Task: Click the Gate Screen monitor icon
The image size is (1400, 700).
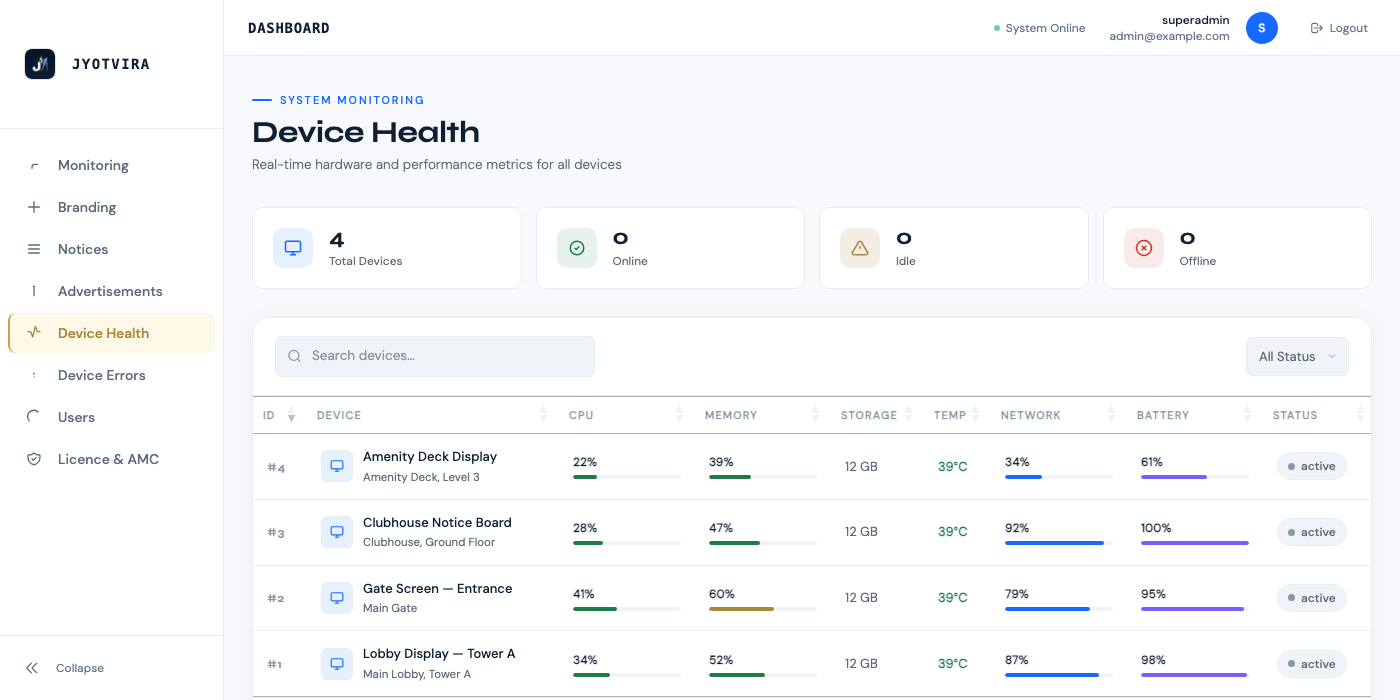Action: (x=337, y=598)
